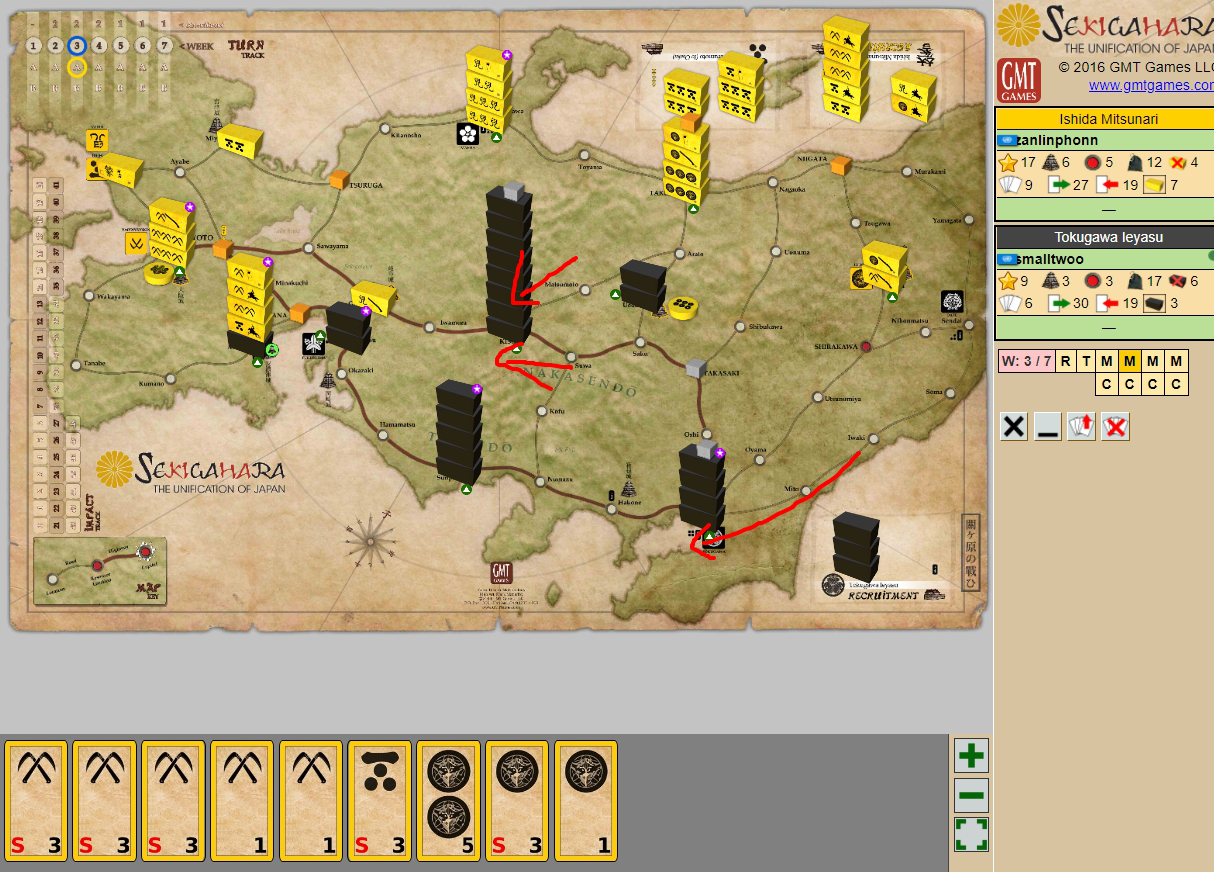Click the gray cube at Takasaki
Screen dimensions: 1214x872
pos(696,367)
